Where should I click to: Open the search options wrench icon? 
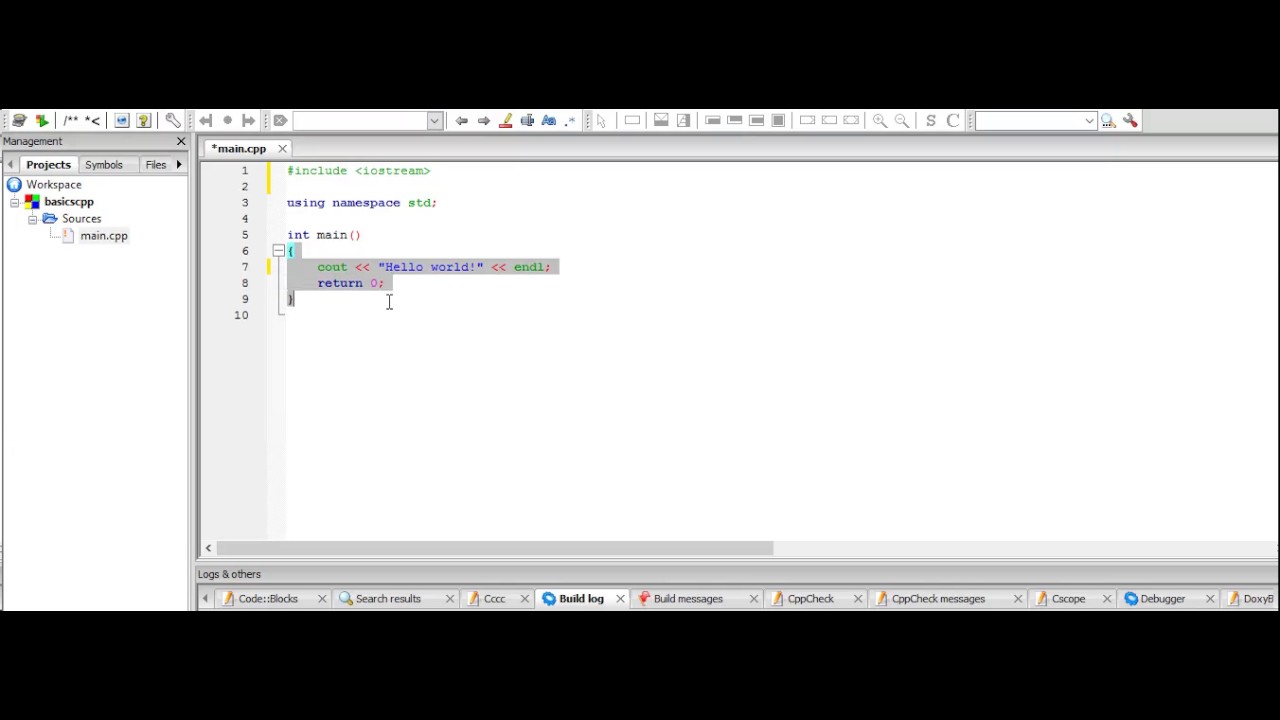[x=1130, y=120]
